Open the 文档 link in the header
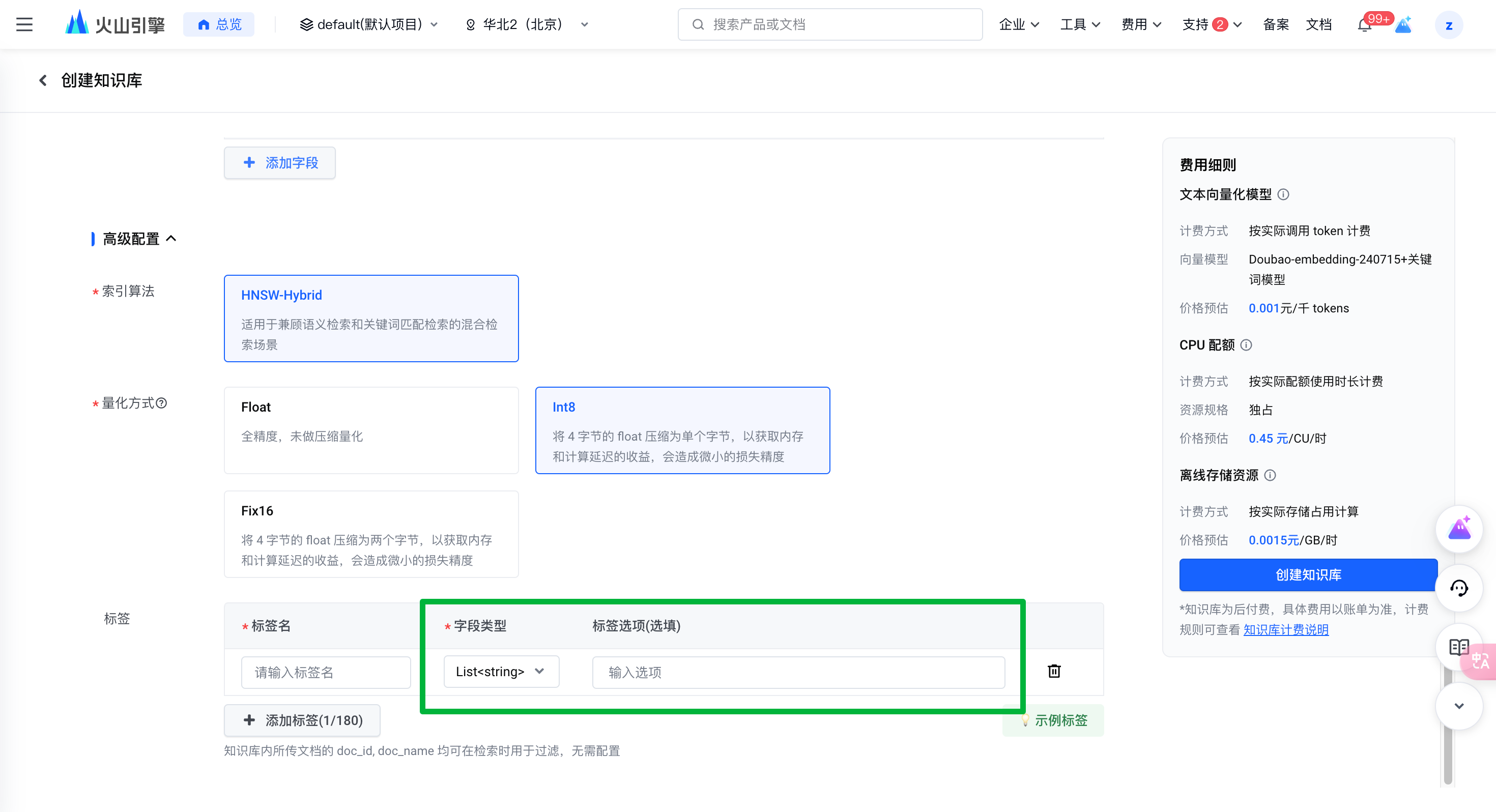This screenshot has width=1496, height=812. point(1319,24)
